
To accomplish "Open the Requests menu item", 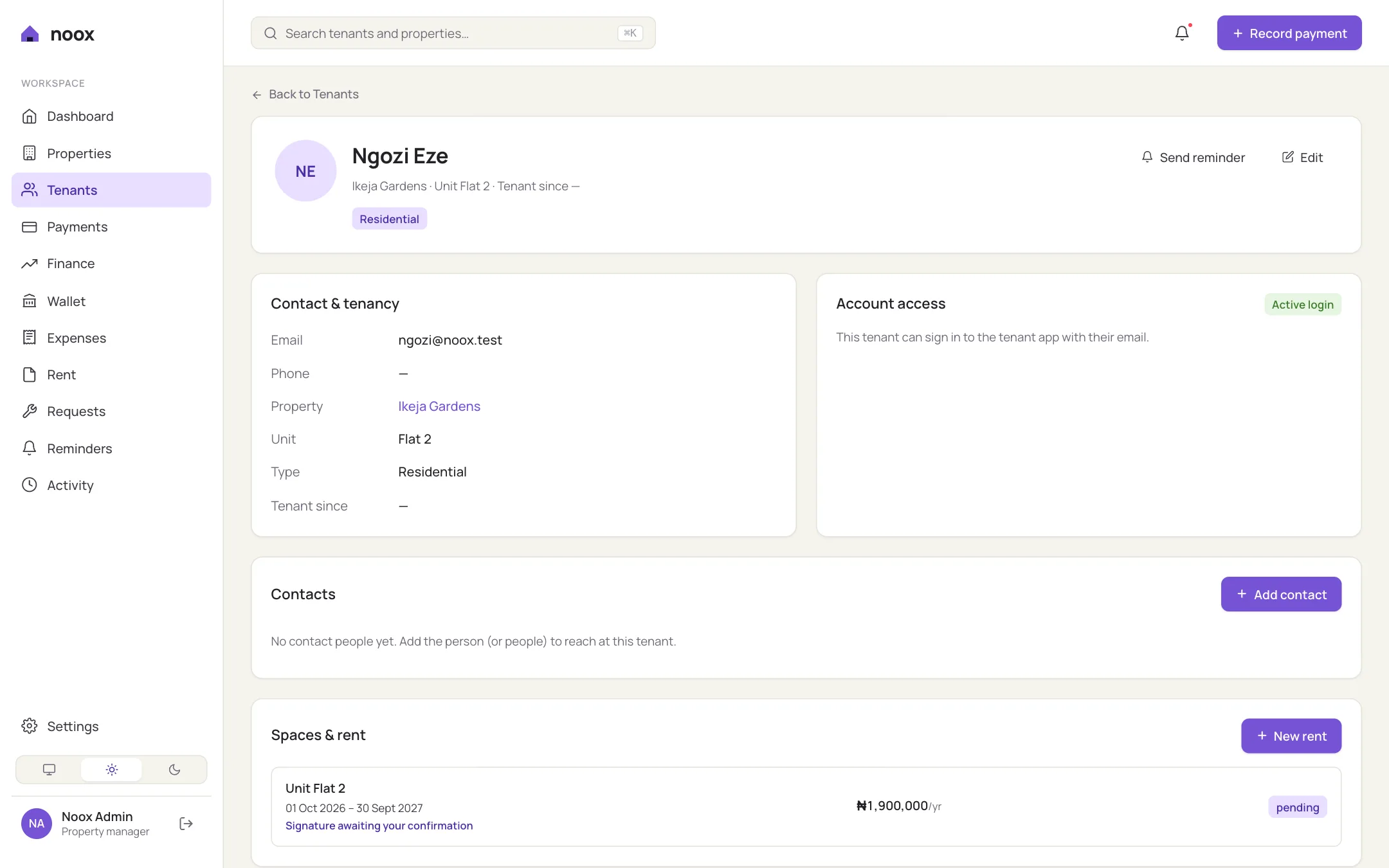I will tap(111, 411).
